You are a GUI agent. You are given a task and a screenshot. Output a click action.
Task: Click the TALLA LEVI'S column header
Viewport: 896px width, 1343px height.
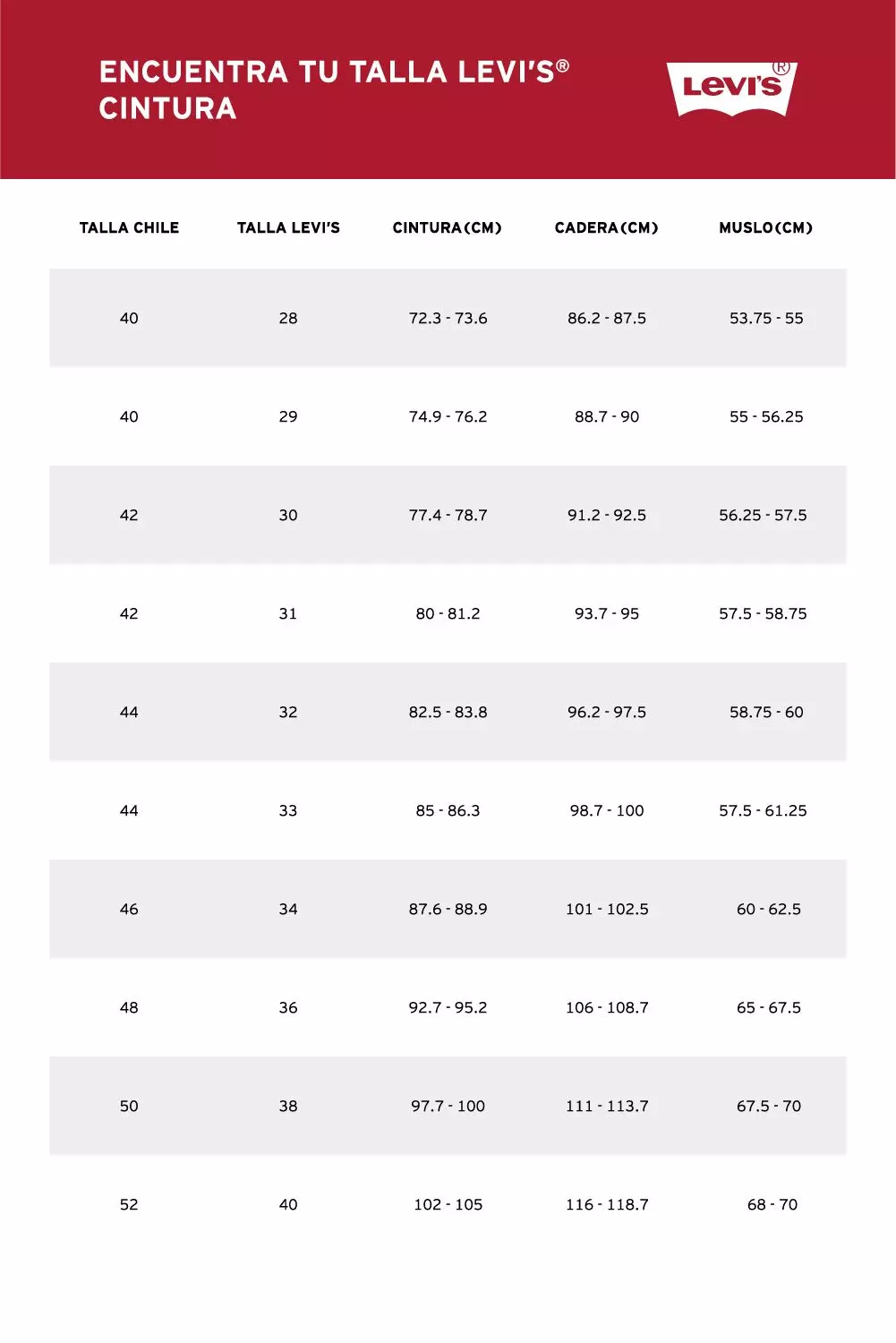tap(288, 228)
